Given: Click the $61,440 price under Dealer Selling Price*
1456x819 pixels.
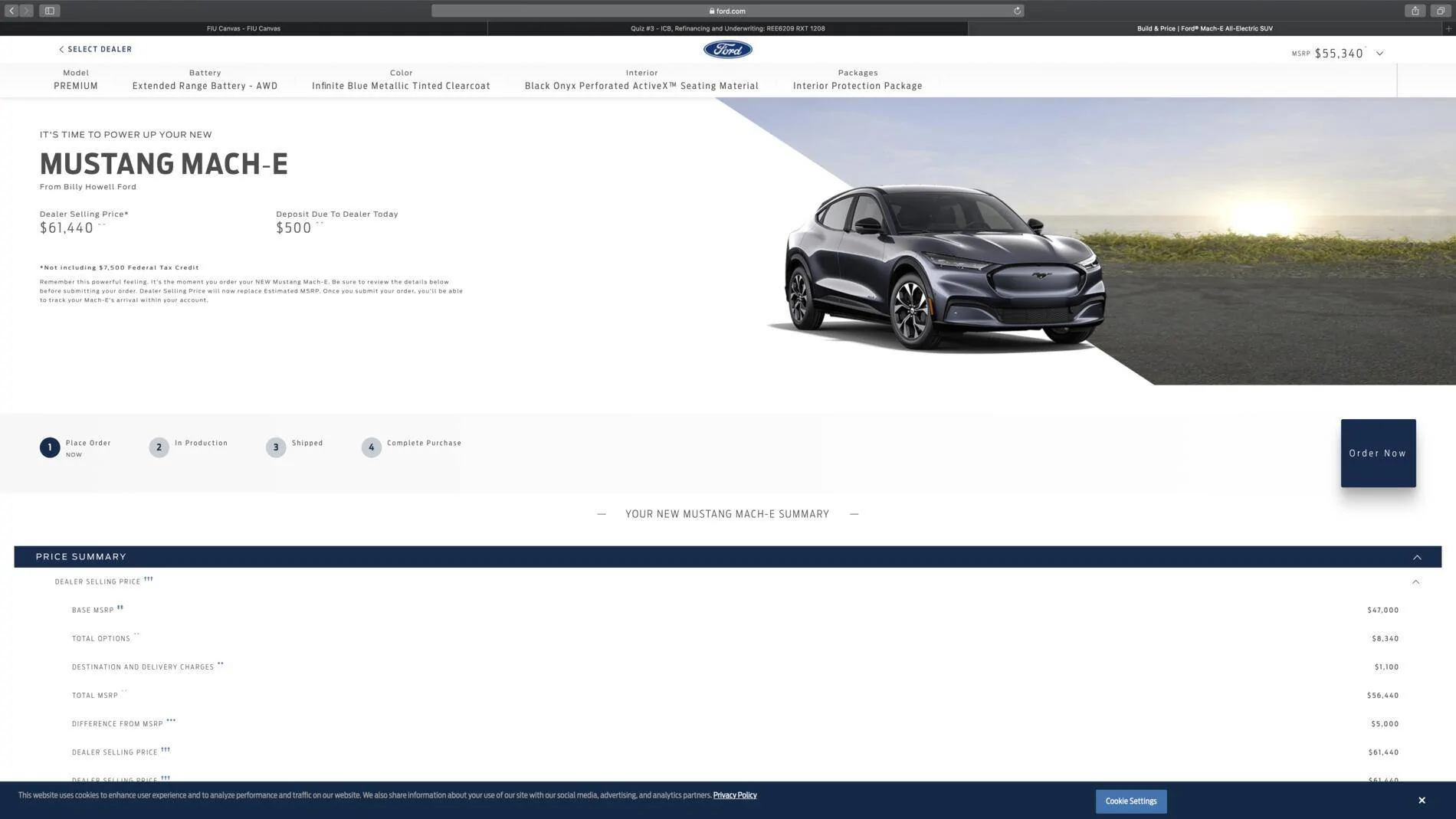Looking at the screenshot, I should [x=67, y=228].
